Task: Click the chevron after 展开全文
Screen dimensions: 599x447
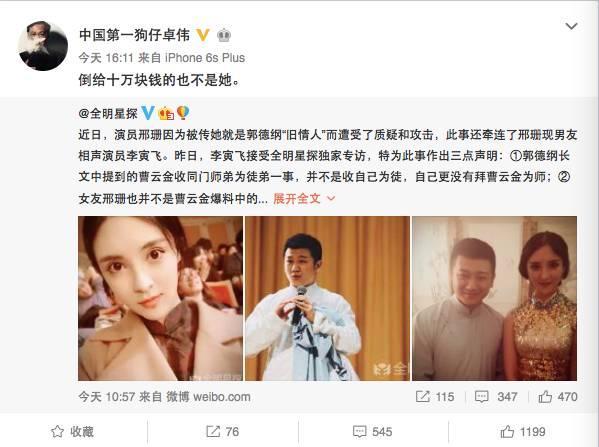Action: coord(331,199)
